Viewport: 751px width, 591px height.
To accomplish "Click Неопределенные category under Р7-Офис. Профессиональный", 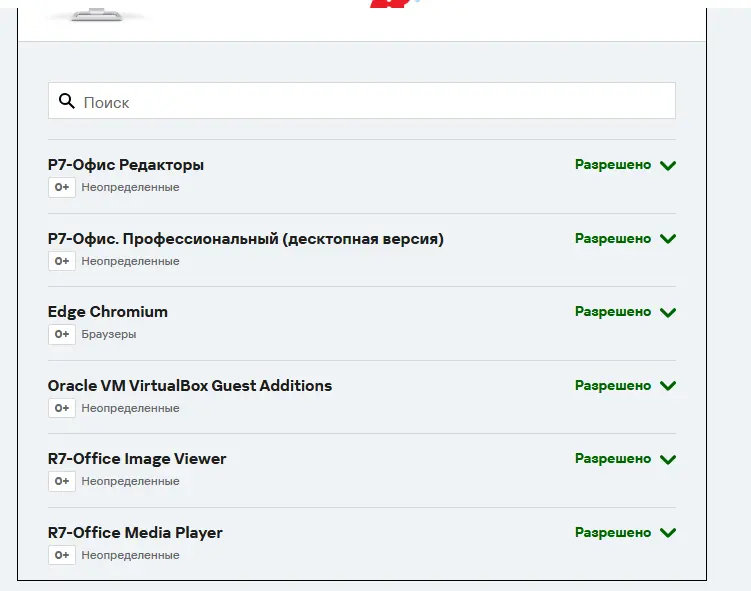I will click(x=130, y=261).
